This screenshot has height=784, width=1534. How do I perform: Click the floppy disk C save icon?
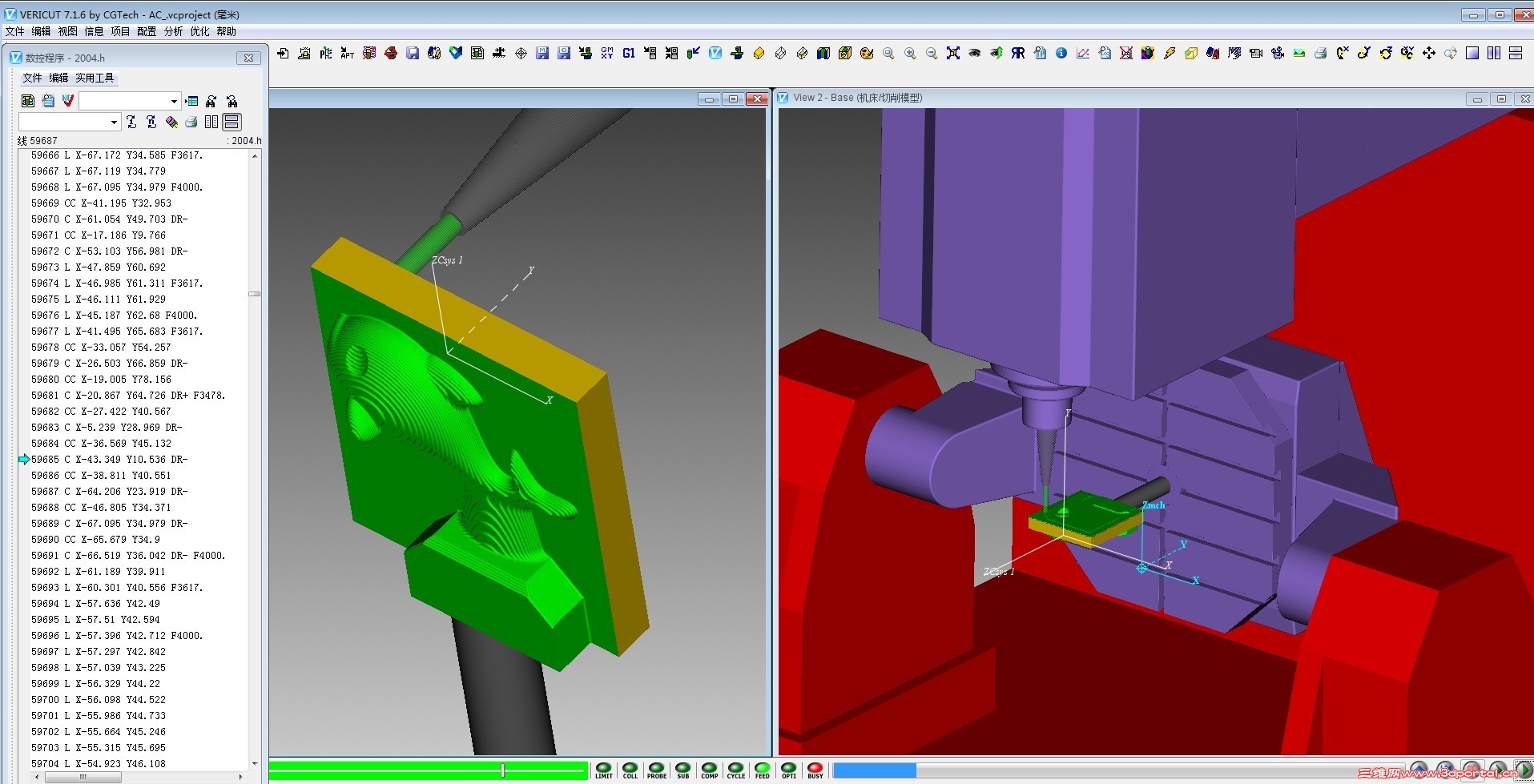click(564, 53)
